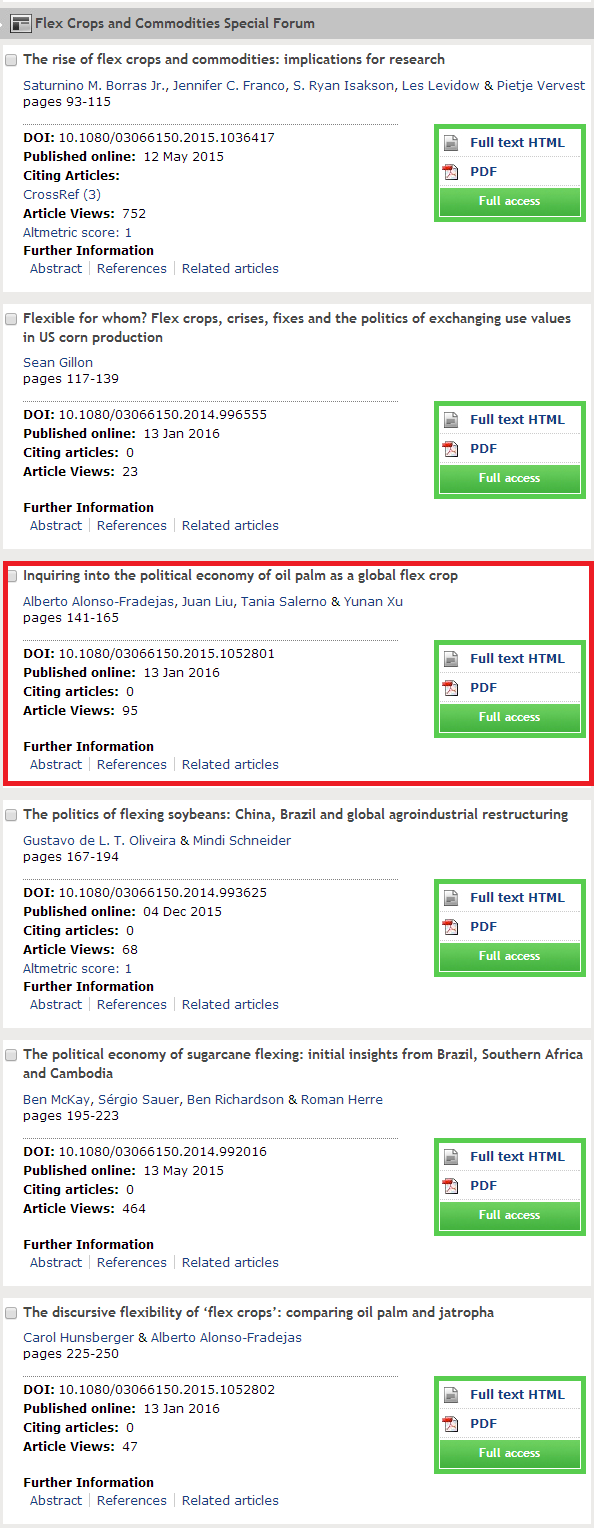Screen dimensions: 594x1528
Task: Click 'Altmetric score: 1' under the soybeans article
Action: 77,968
